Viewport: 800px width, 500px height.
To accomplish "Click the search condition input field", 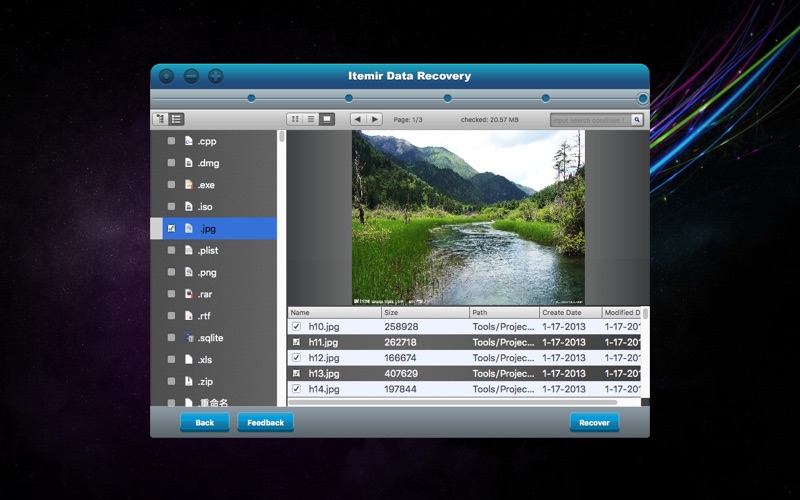I will pyautogui.click(x=590, y=120).
